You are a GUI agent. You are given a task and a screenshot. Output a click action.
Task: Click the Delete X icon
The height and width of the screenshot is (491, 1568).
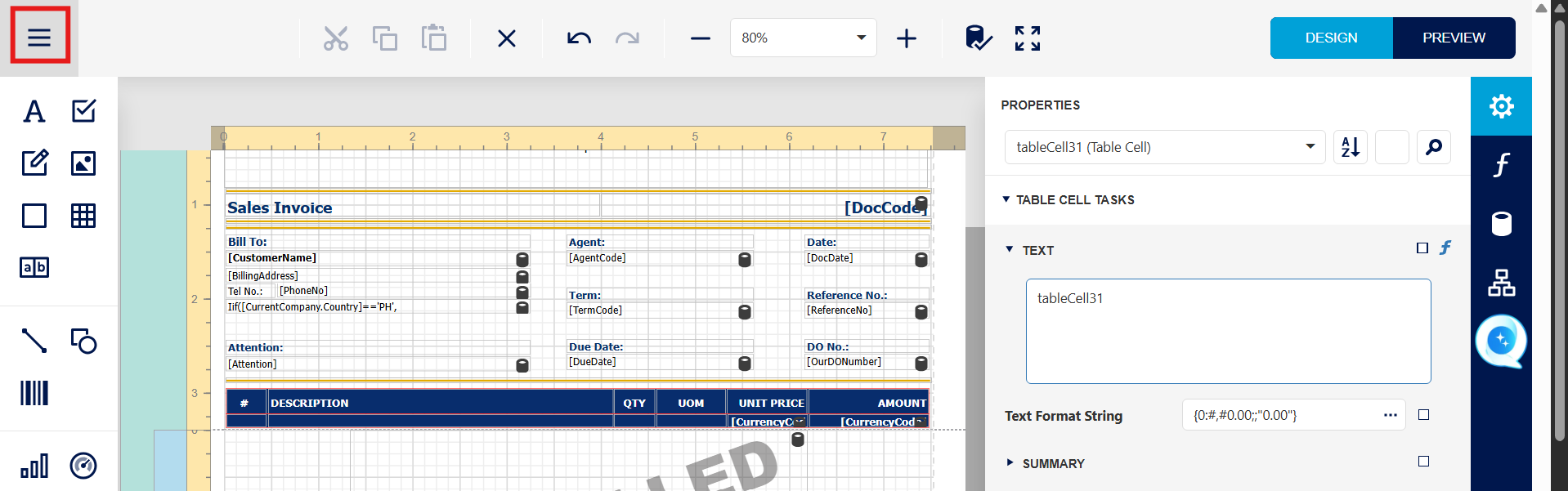coord(507,38)
